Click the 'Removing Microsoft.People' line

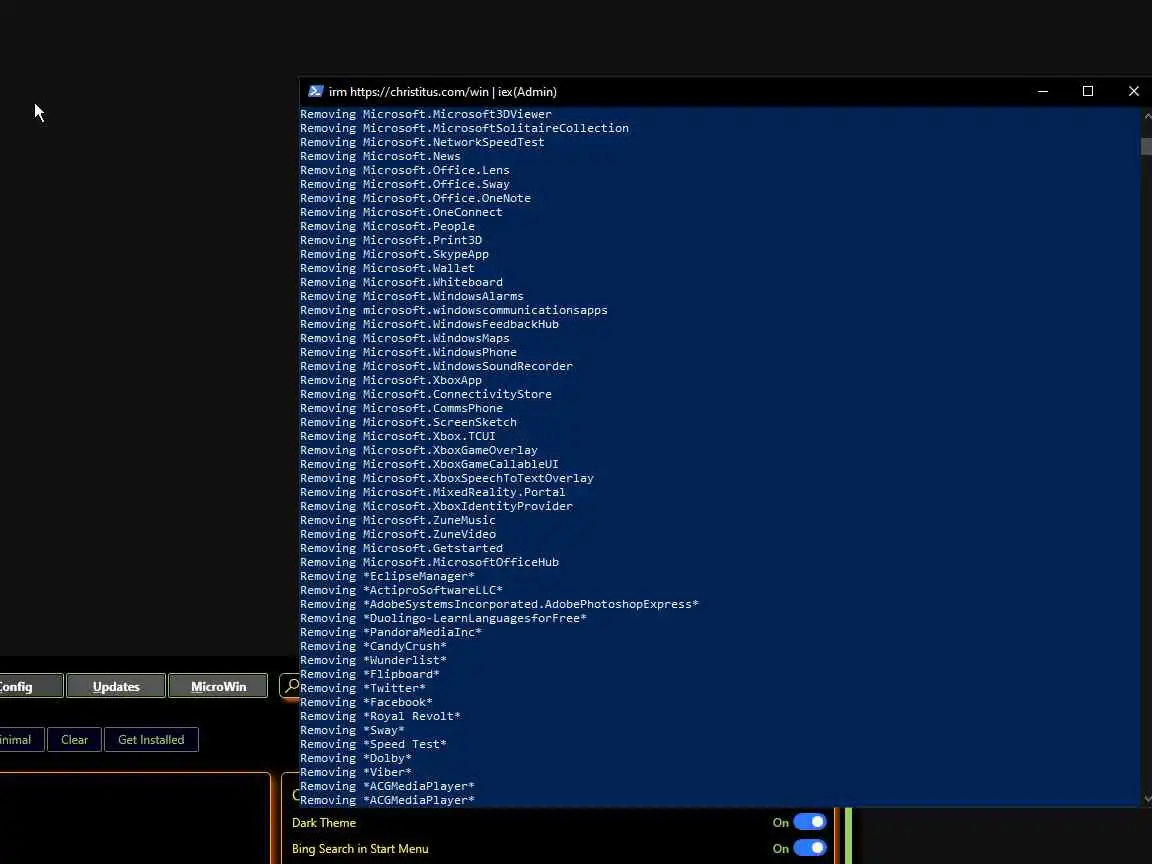(387, 226)
